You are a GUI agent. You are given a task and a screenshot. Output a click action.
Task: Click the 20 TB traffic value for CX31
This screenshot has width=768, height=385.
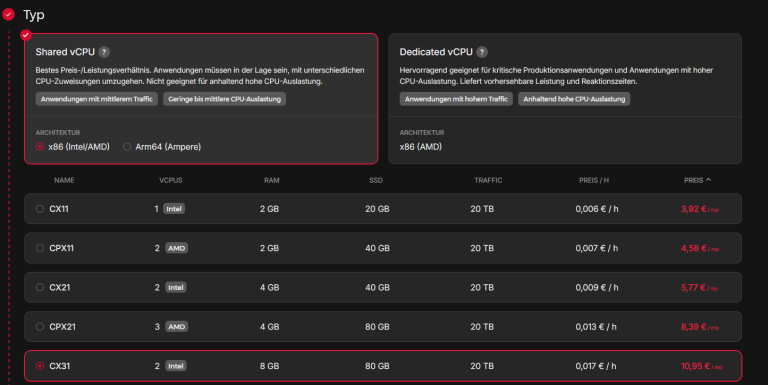pos(482,366)
